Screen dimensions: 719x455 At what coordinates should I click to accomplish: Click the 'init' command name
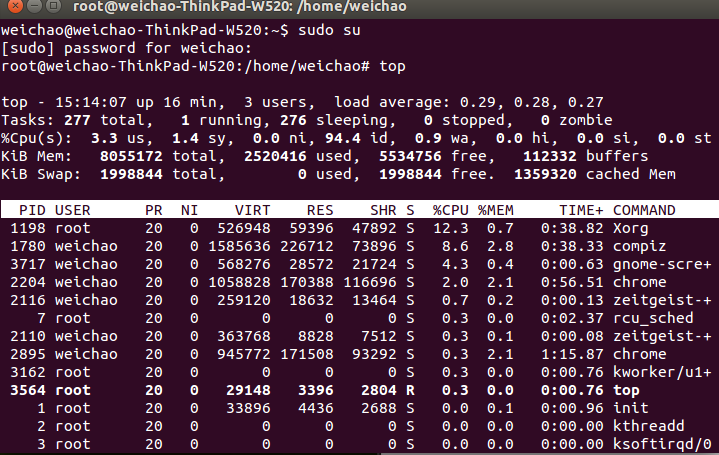coord(631,408)
